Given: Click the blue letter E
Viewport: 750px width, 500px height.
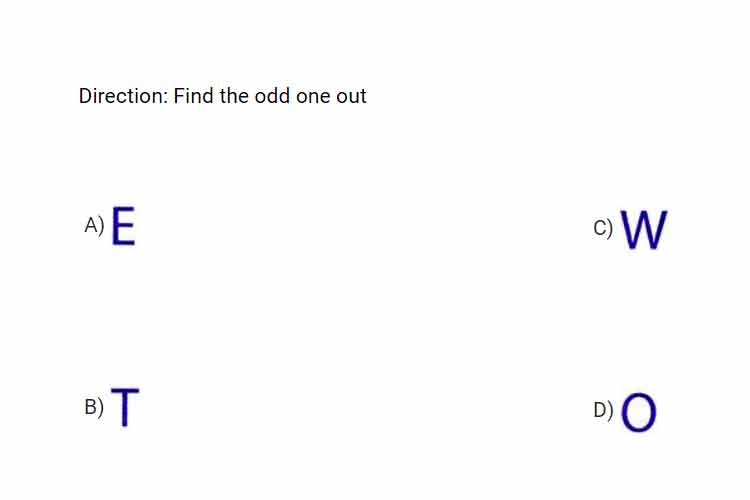Looking at the screenshot, I should click(x=123, y=226).
